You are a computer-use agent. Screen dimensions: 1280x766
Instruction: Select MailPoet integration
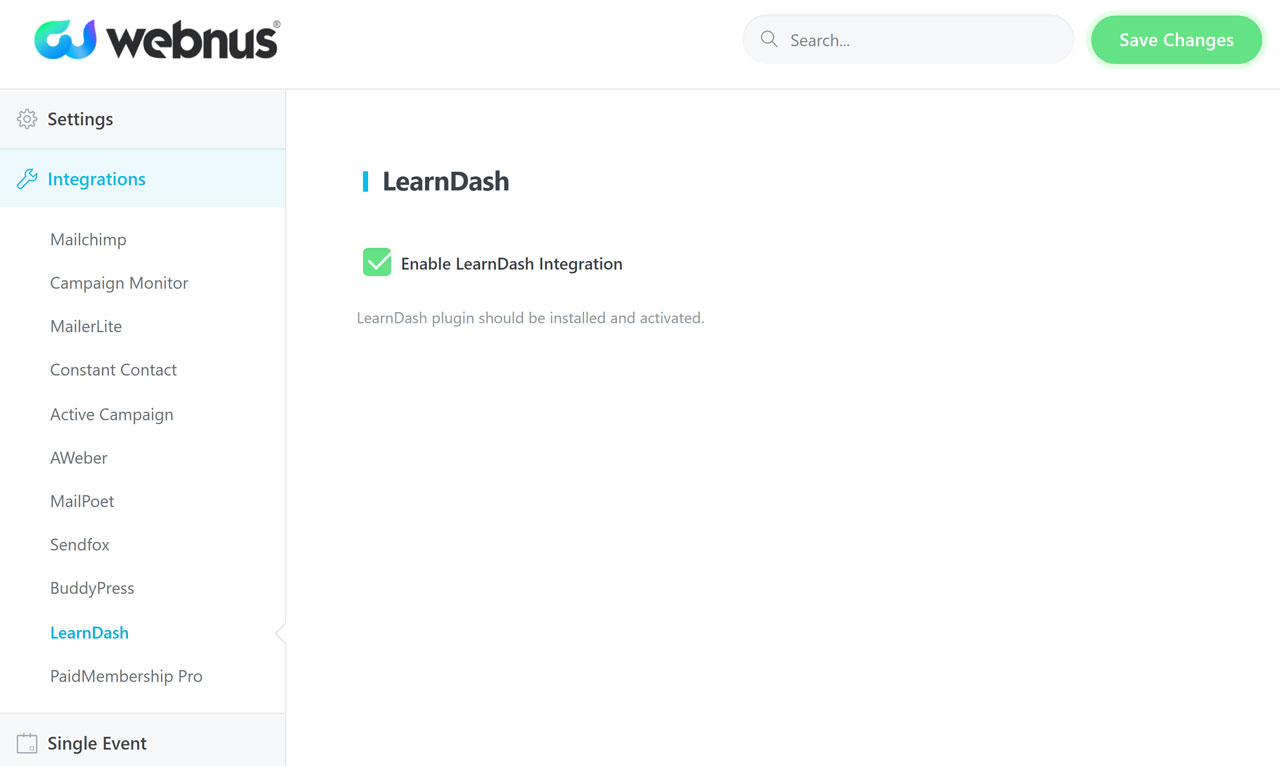tap(82, 501)
